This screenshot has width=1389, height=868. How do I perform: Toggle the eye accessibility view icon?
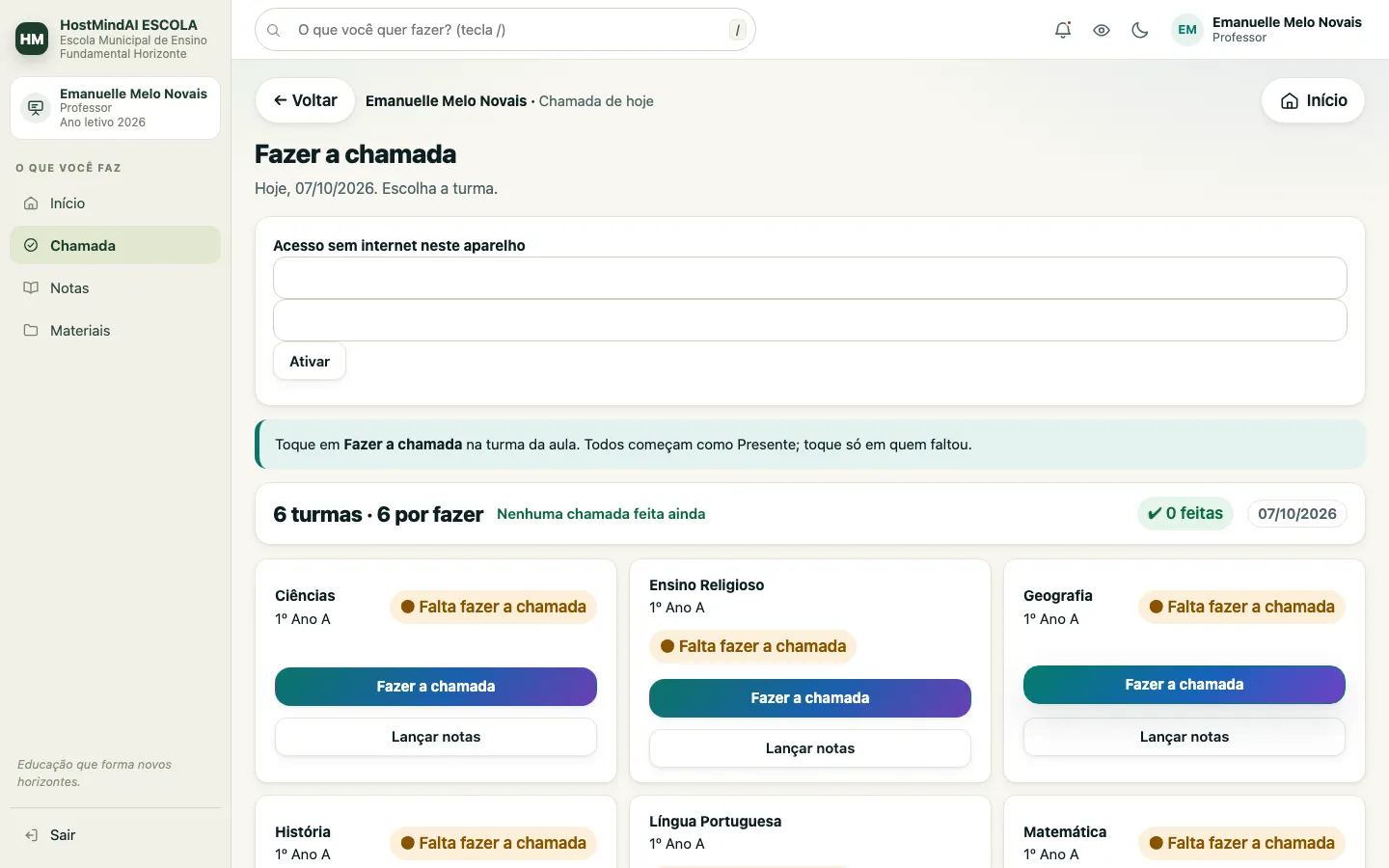tap(1102, 30)
